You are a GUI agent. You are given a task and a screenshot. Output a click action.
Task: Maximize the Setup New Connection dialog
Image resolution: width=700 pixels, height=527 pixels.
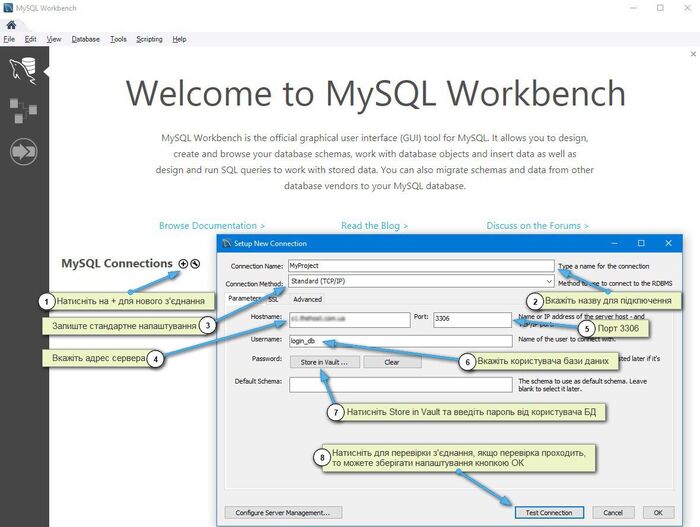(641, 243)
